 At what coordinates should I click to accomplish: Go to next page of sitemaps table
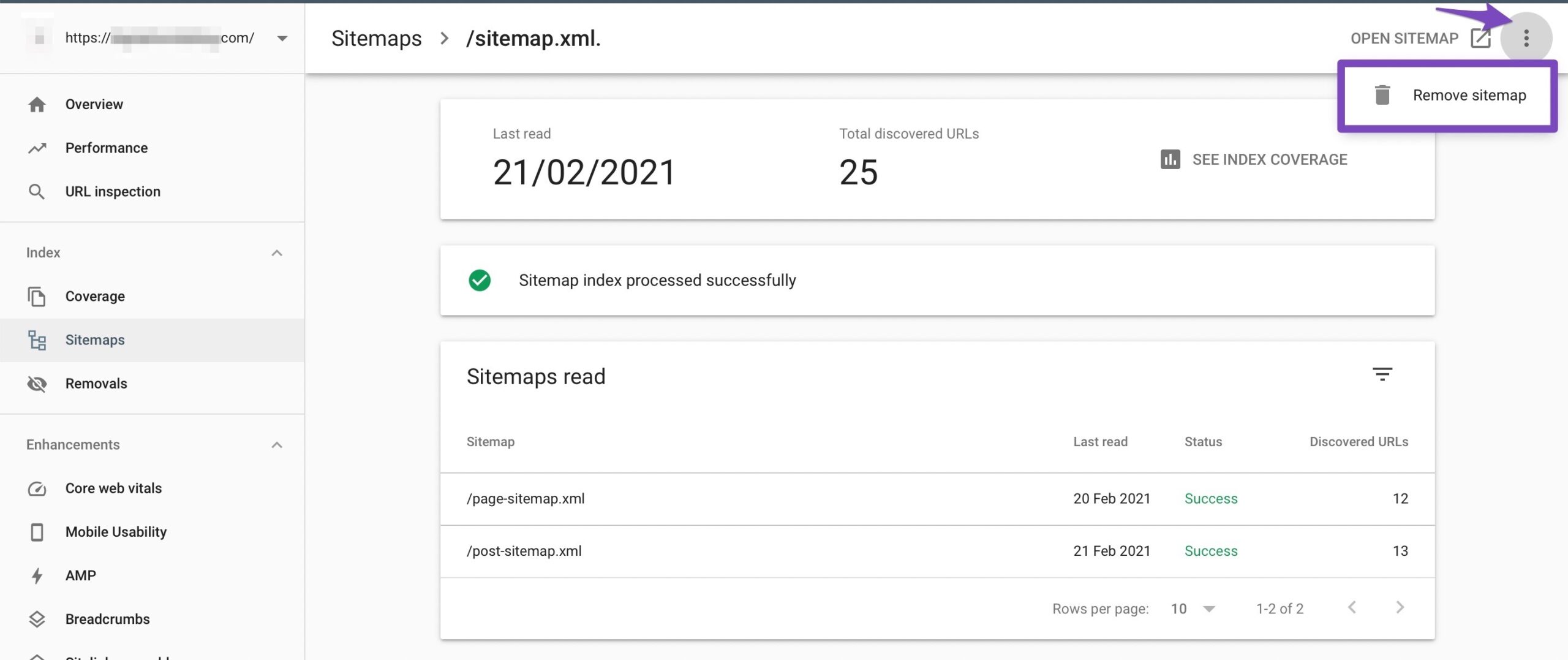pyautogui.click(x=1400, y=607)
